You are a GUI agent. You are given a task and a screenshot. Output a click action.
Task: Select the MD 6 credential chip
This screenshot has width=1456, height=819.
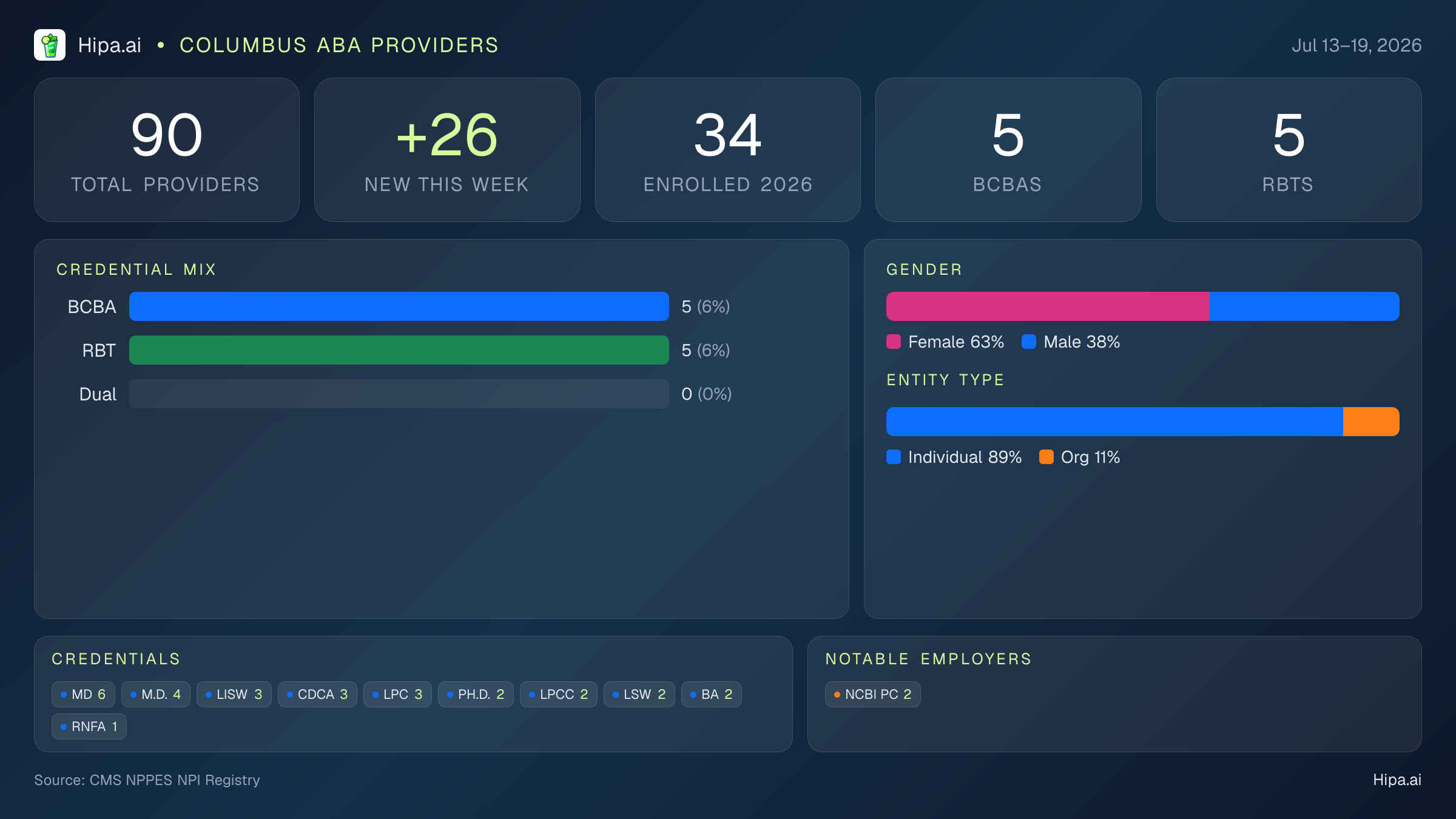tap(83, 694)
